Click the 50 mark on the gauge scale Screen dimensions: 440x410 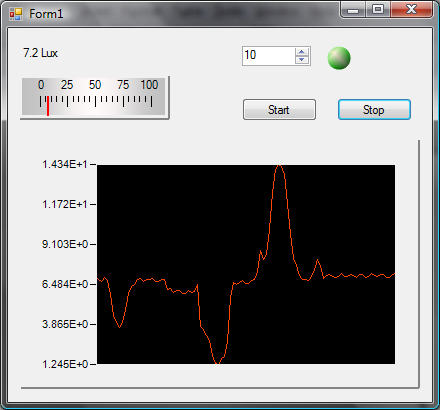[95, 85]
